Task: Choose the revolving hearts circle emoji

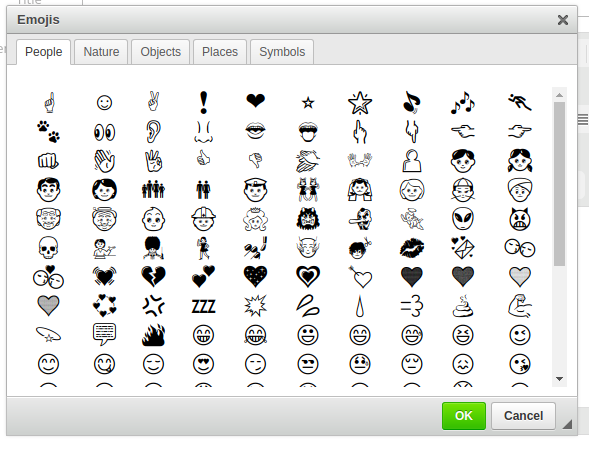Action: [104, 306]
